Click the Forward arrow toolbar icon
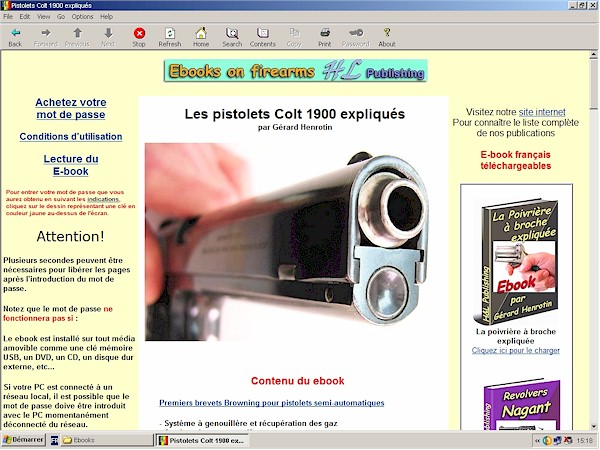The width and height of the screenshot is (600, 450). 46,33
